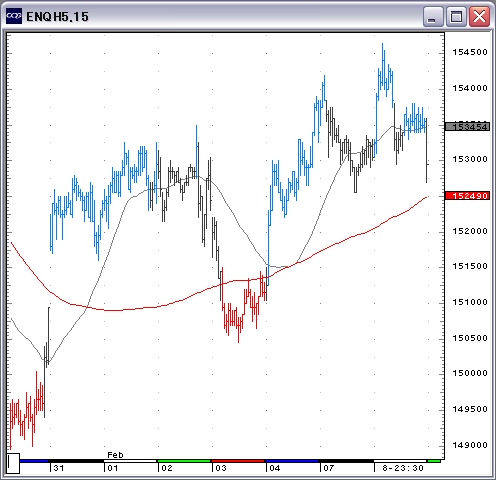This screenshot has width=496, height=480.
Task: Close the ENQ H5,15 chart window
Action: click(x=479, y=16)
